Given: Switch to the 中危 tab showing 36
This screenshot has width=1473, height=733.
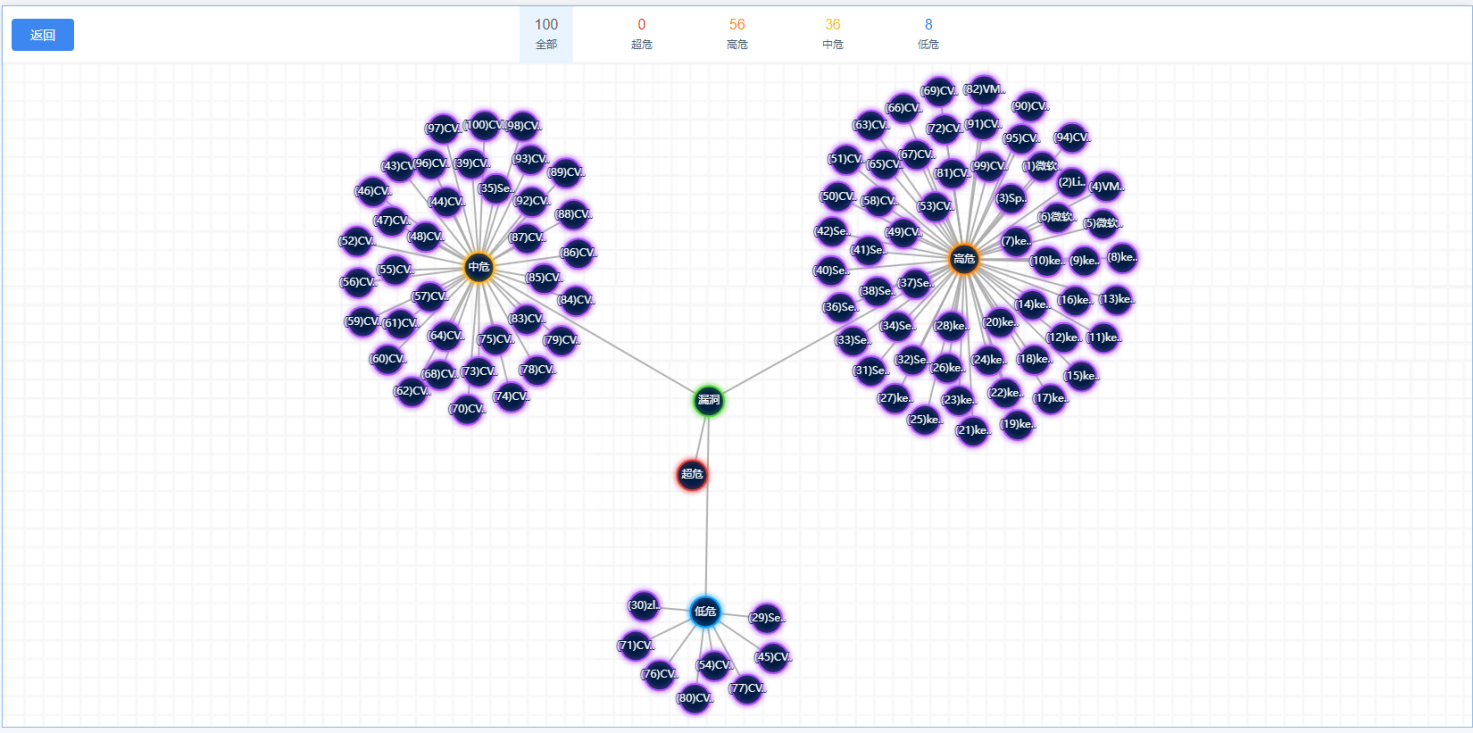Looking at the screenshot, I should point(833,34).
